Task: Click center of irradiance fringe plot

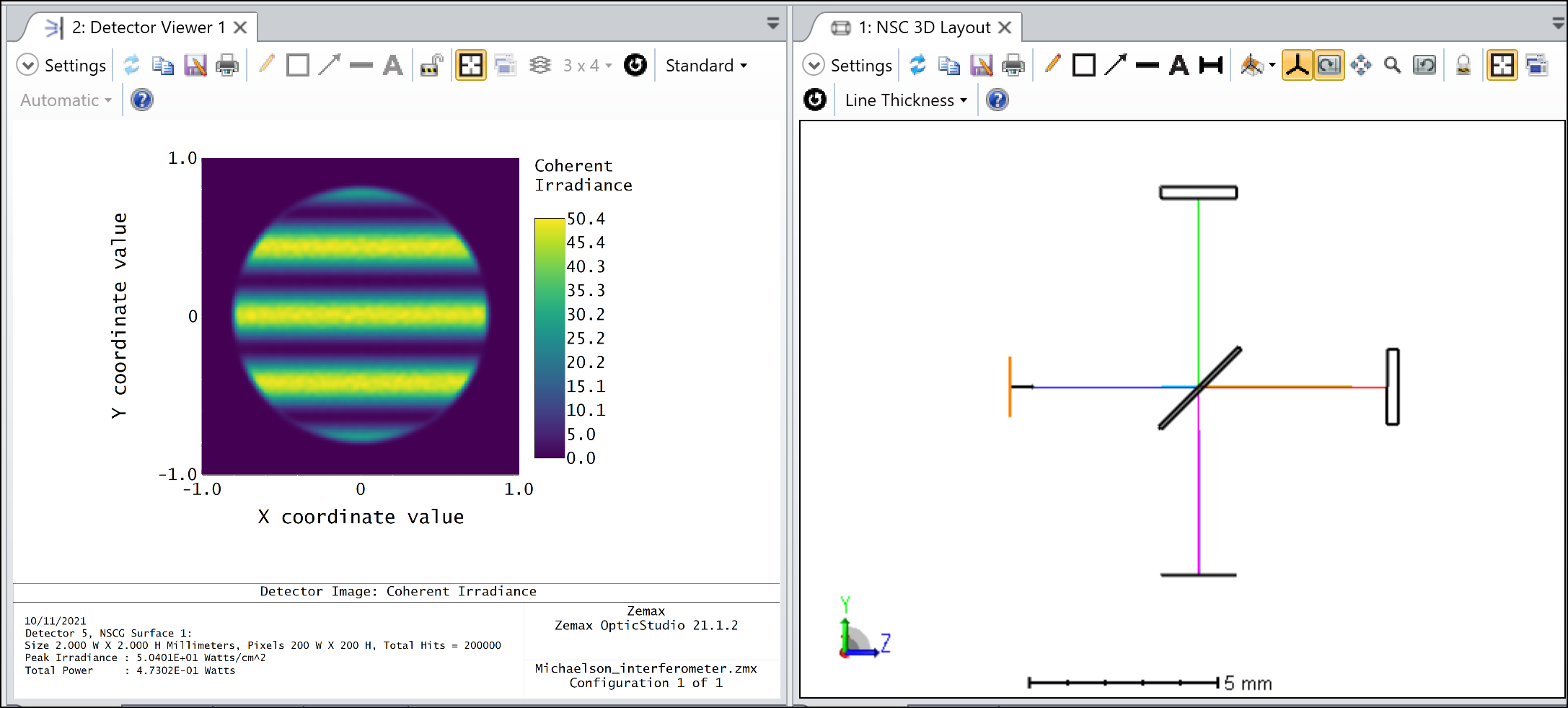Action: pyautogui.click(x=361, y=316)
